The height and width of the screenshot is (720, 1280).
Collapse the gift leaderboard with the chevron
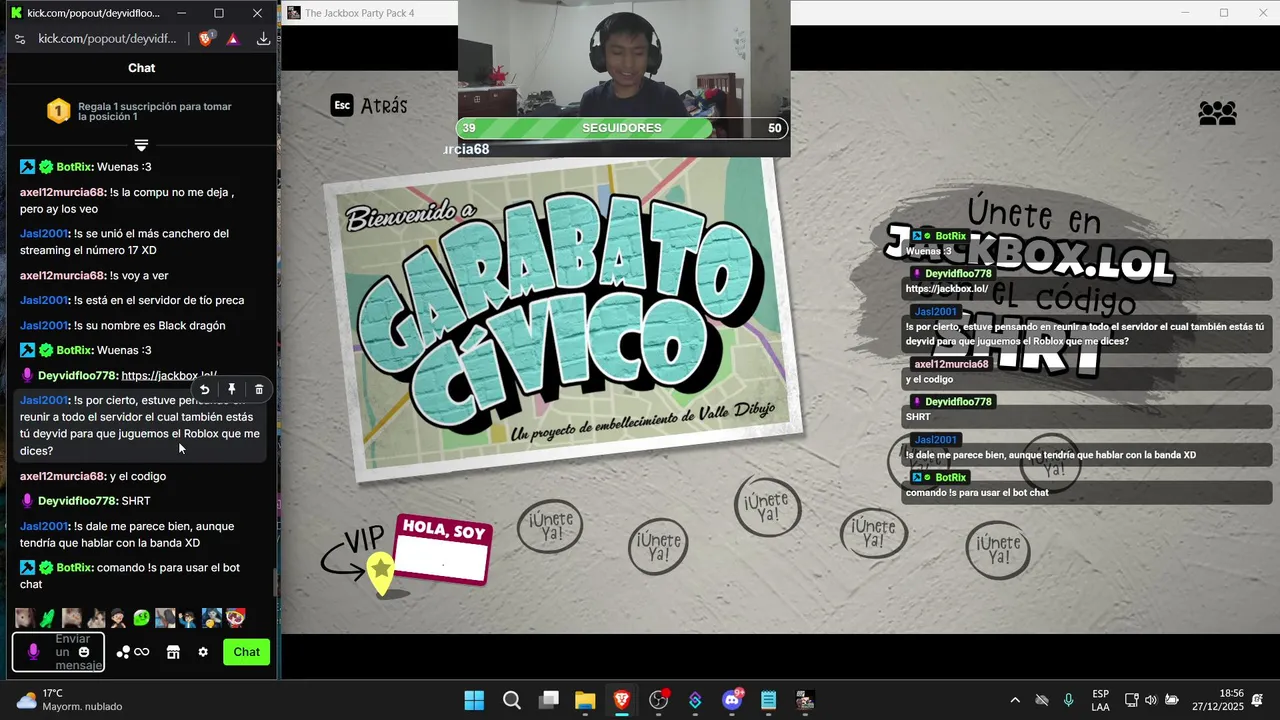[x=141, y=146]
